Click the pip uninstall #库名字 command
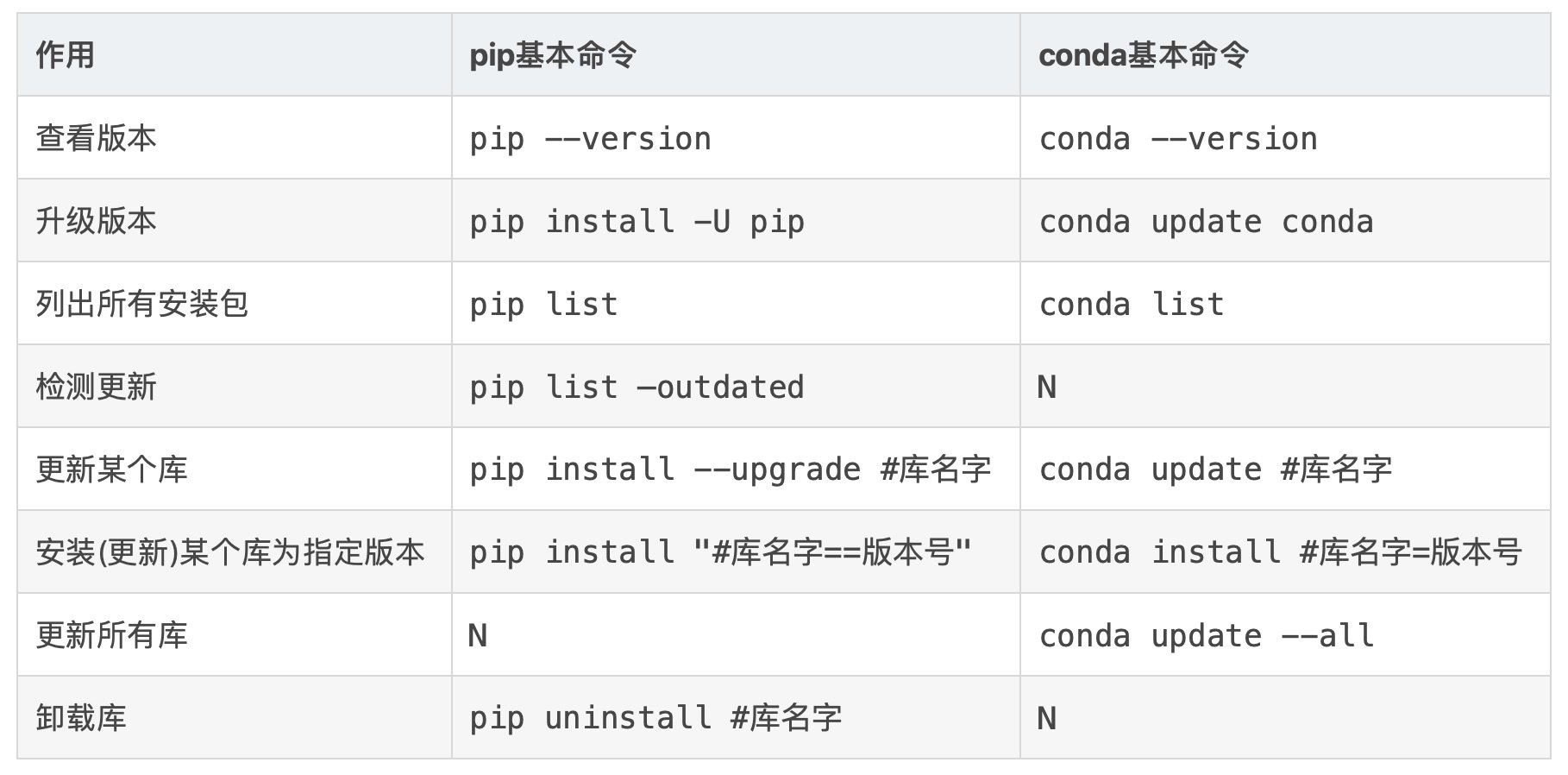This screenshot has width=1568, height=775. point(655,718)
